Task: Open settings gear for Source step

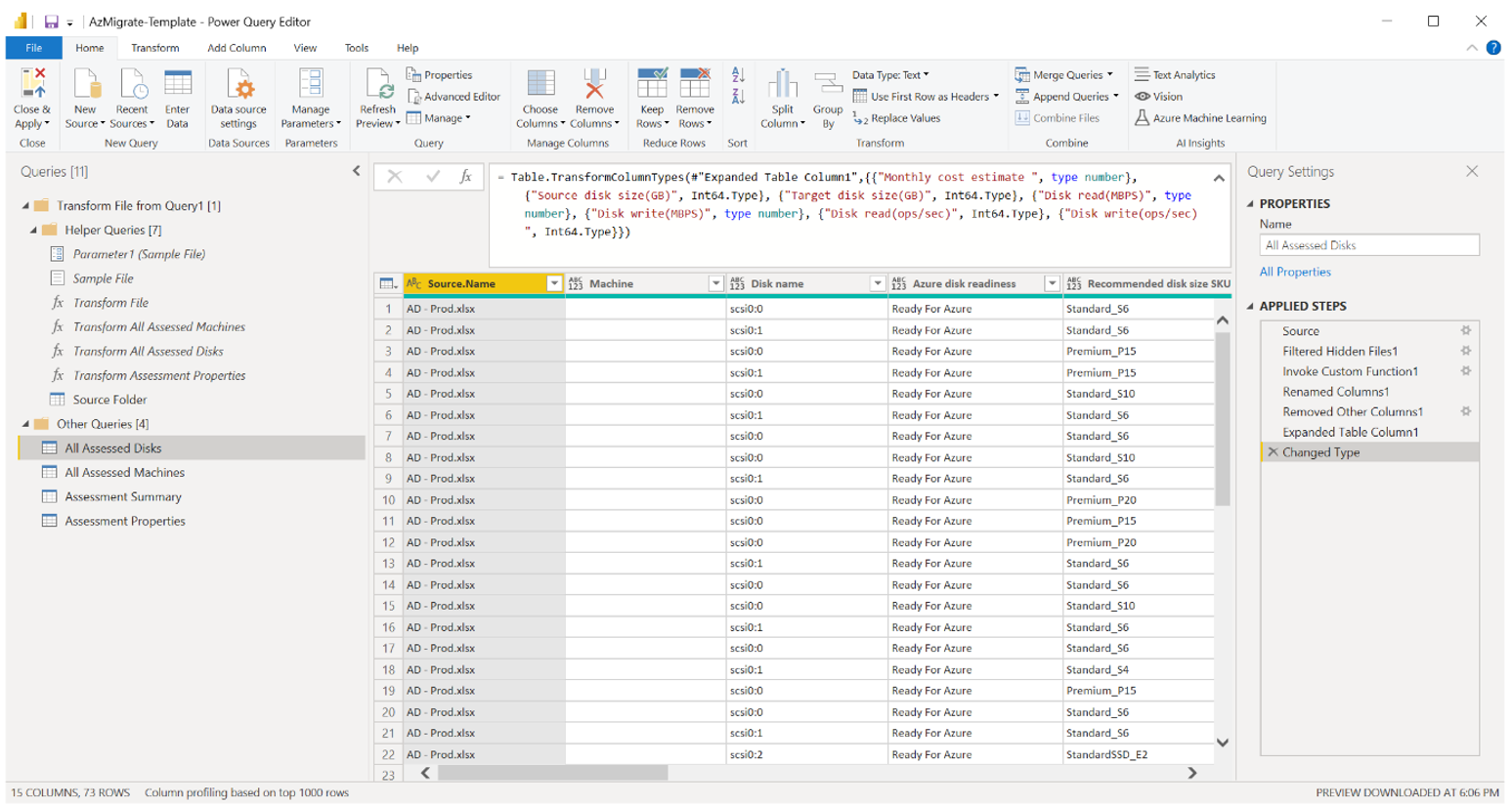Action: point(1465,331)
